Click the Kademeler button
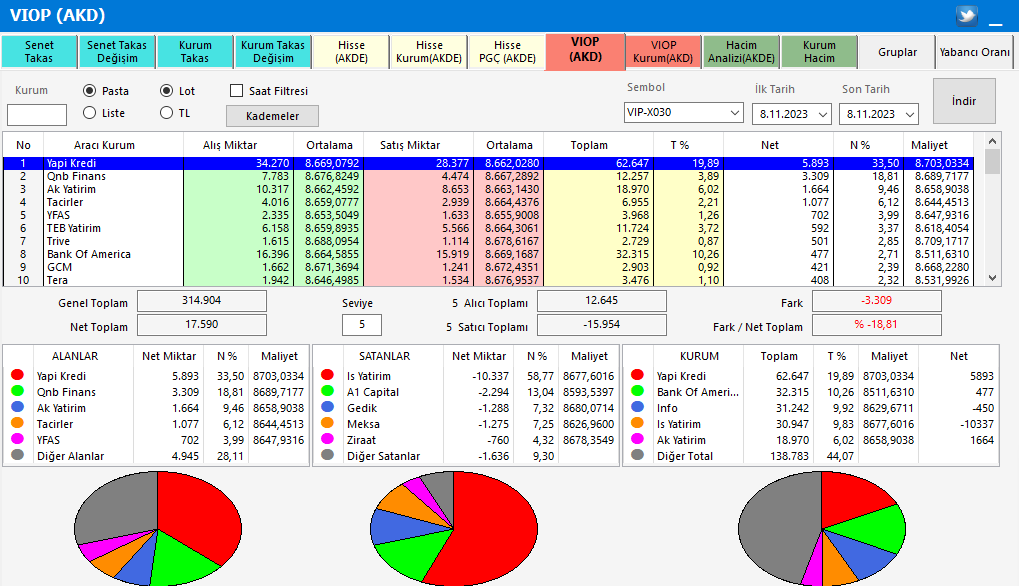The height and width of the screenshot is (586, 1019). click(x=272, y=116)
